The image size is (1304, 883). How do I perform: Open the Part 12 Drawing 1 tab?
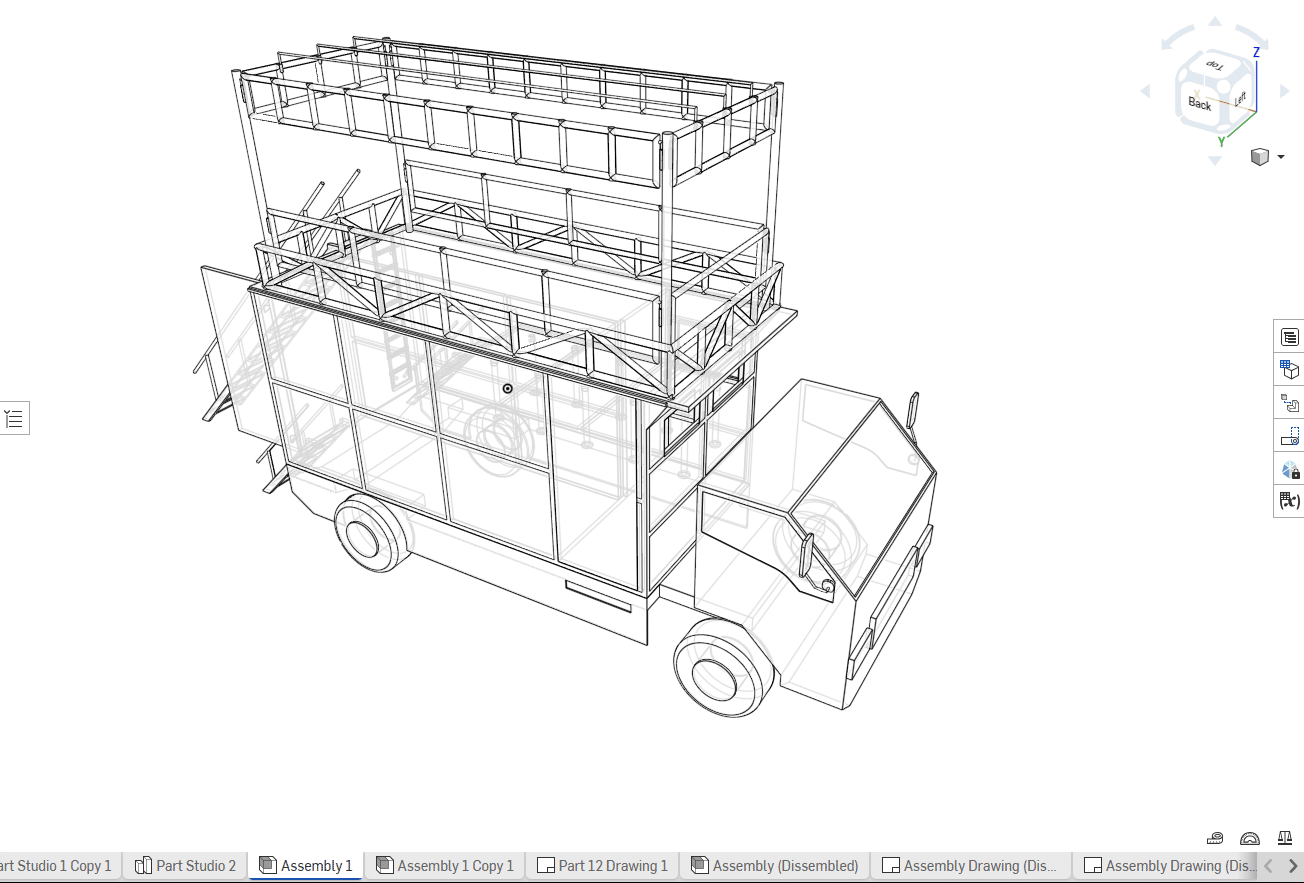(x=603, y=866)
